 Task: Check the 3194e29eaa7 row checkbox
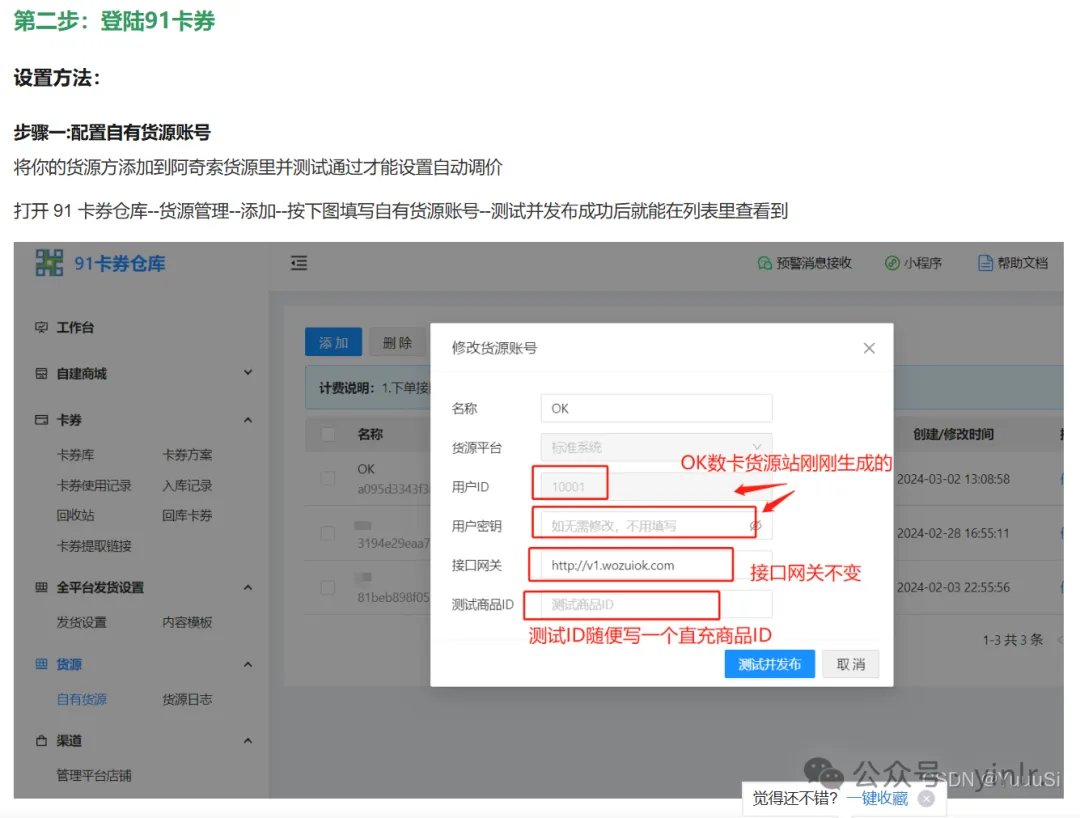pyautogui.click(x=329, y=533)
